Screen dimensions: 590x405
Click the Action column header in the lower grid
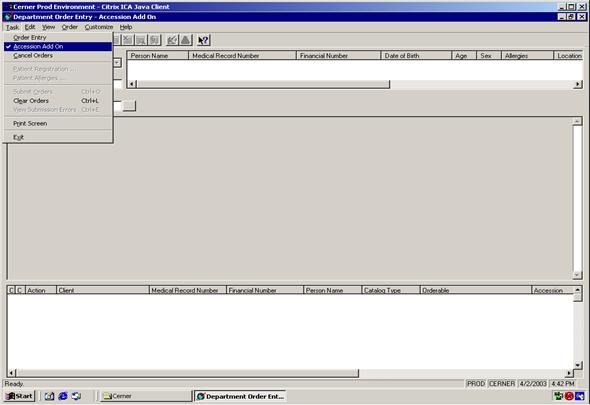click(41, 290)
